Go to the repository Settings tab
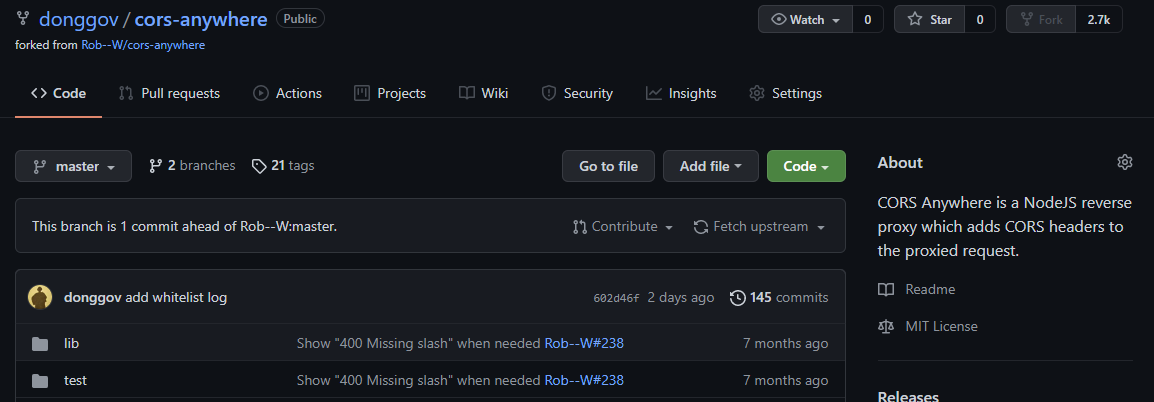The width and height of the screenshot is (1154, 402). 785,94
